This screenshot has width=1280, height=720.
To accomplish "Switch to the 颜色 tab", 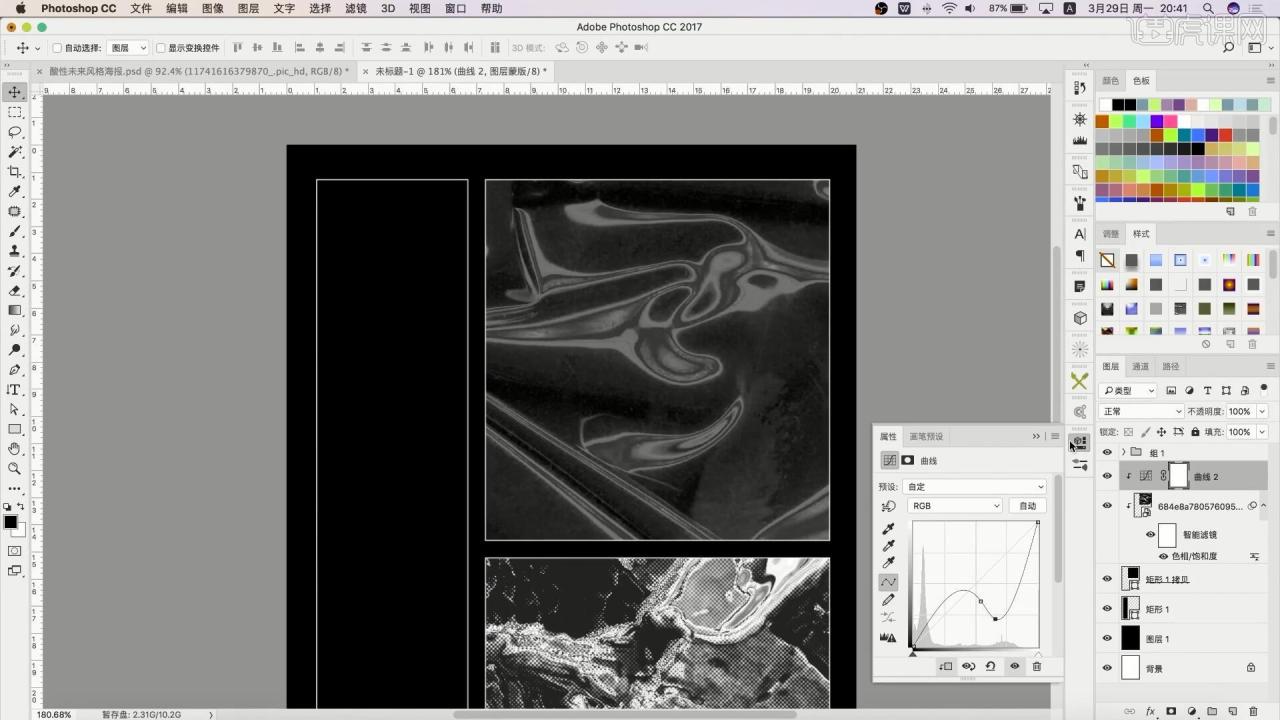I will pyautogui.click(x=1111, y=81).
